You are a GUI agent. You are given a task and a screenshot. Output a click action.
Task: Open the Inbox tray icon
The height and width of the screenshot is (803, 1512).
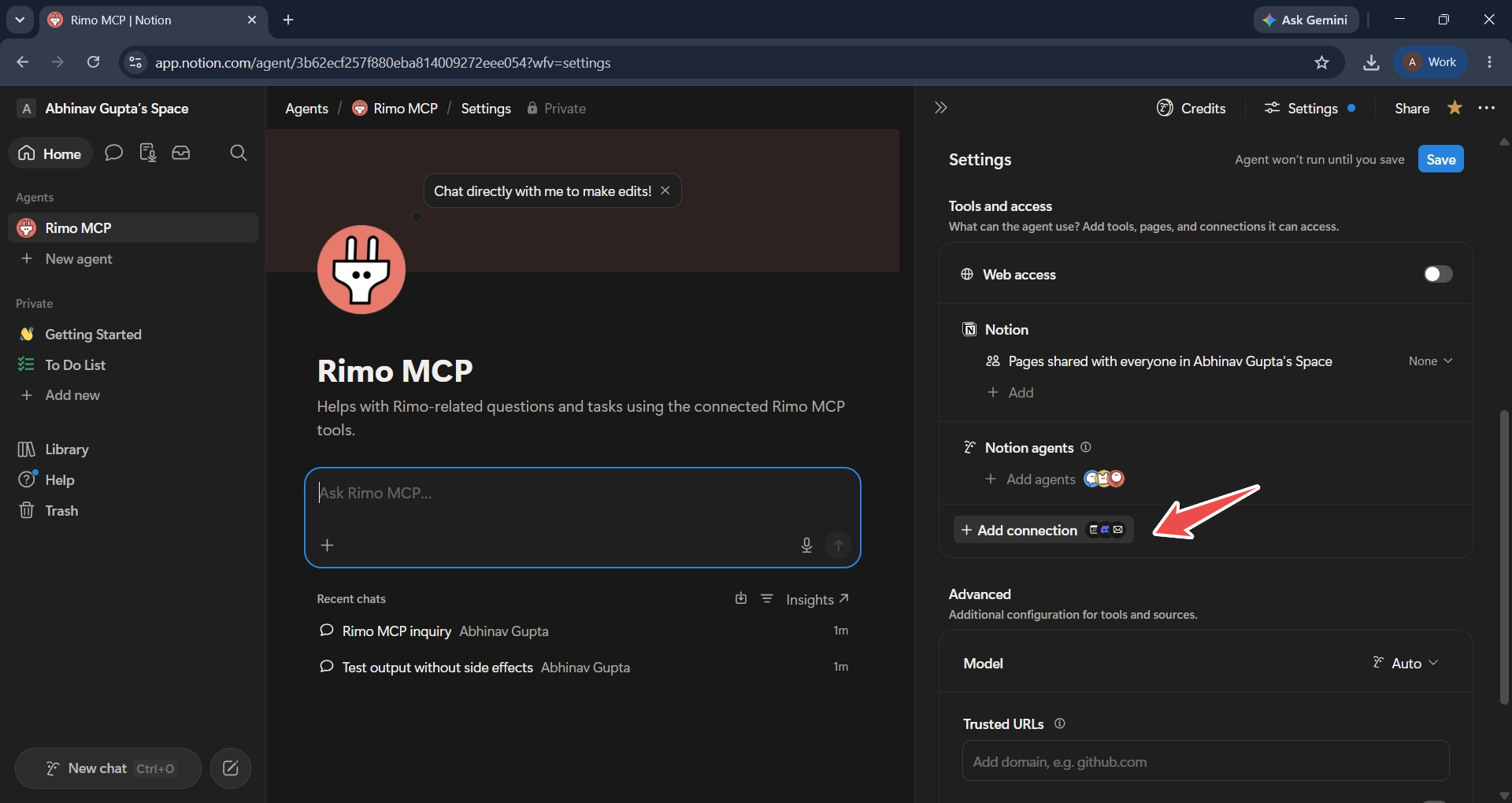[x=181, y=153]
